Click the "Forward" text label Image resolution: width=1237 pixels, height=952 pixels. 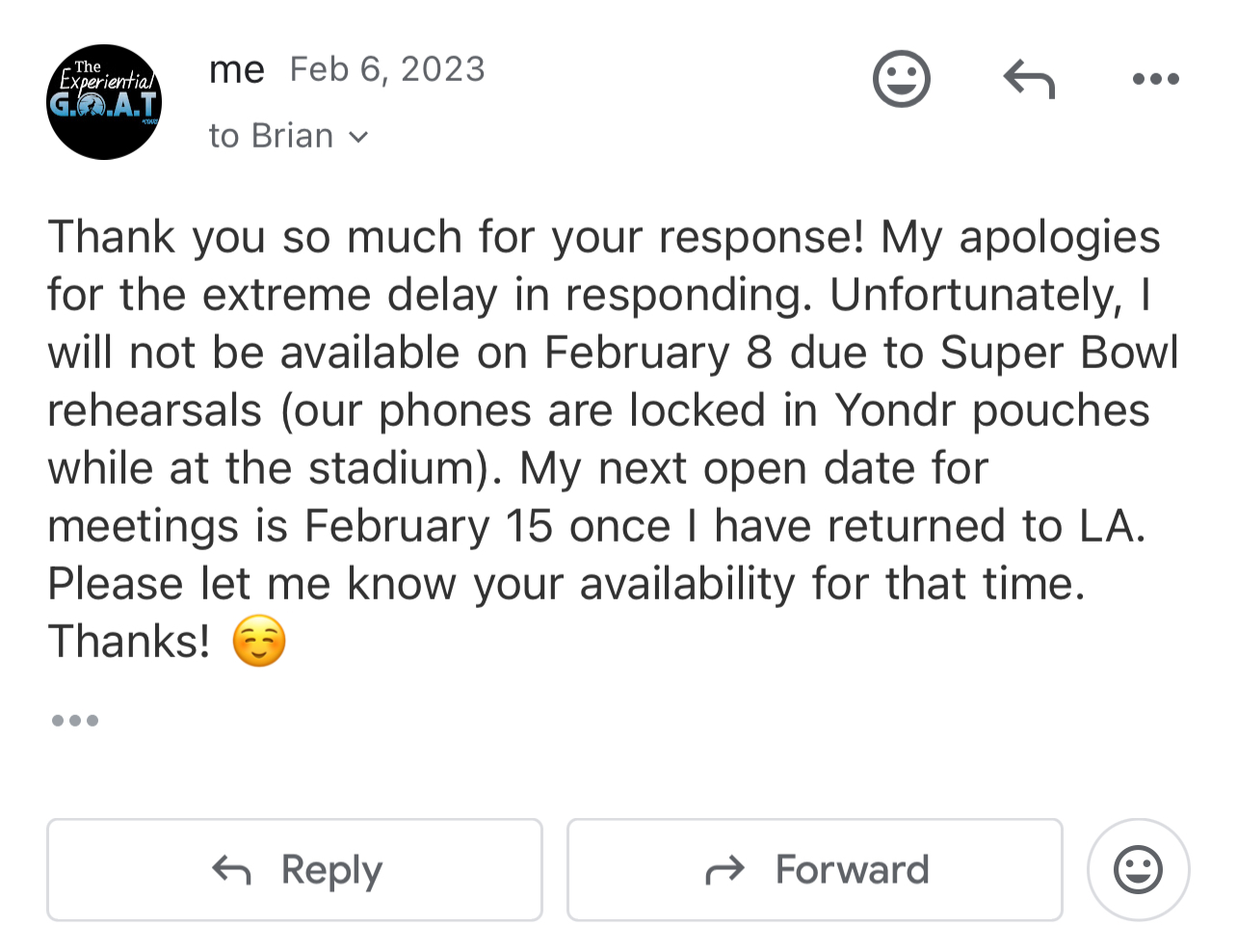(852, 870)
